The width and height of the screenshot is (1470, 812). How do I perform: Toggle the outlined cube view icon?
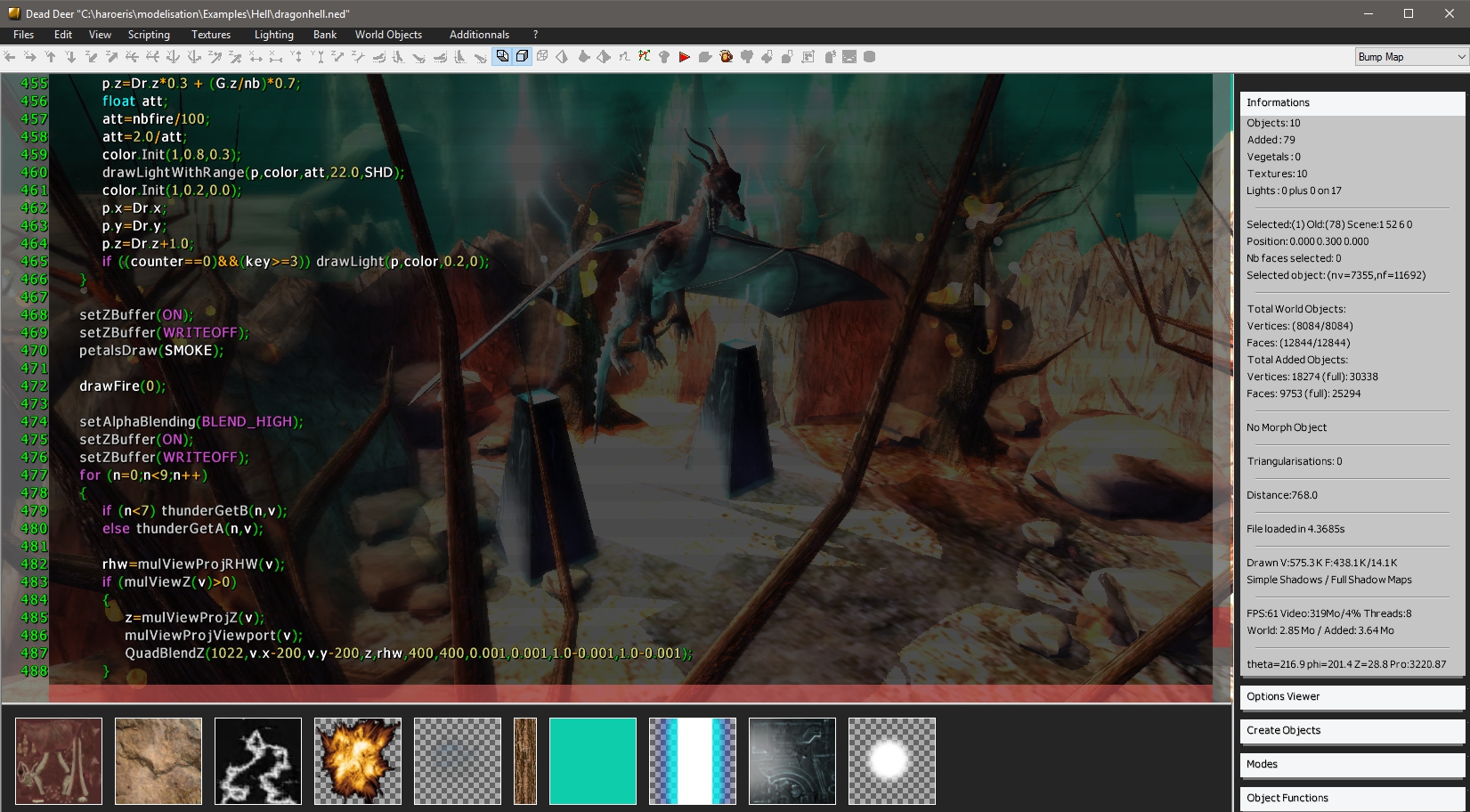522,57
